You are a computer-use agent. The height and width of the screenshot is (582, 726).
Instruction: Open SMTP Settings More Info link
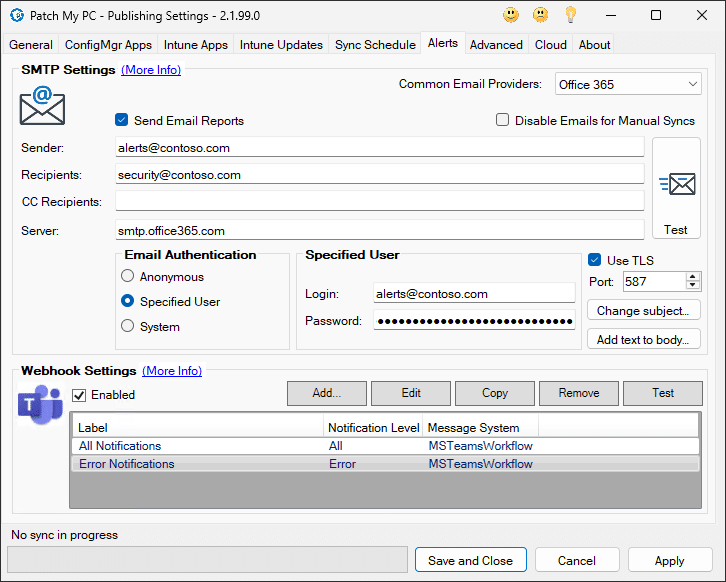pos(151,70)
